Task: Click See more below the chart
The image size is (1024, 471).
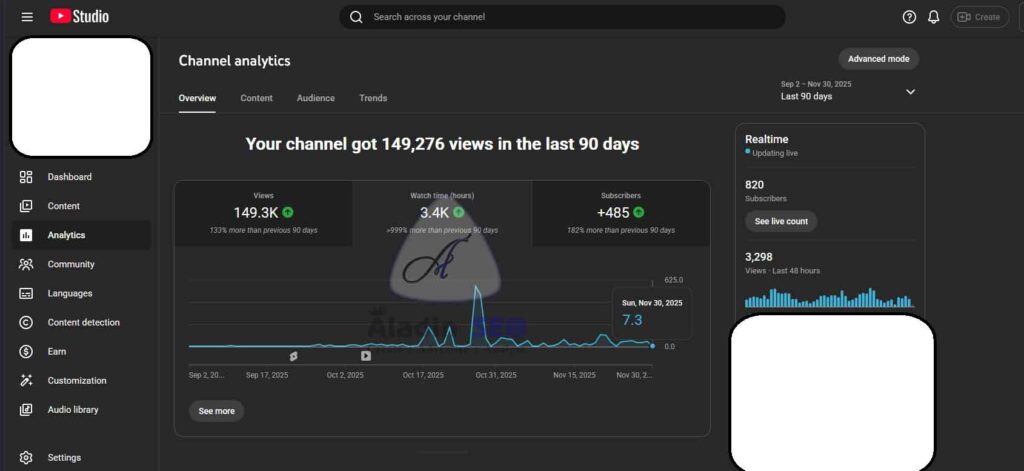Action: [216, 411]
